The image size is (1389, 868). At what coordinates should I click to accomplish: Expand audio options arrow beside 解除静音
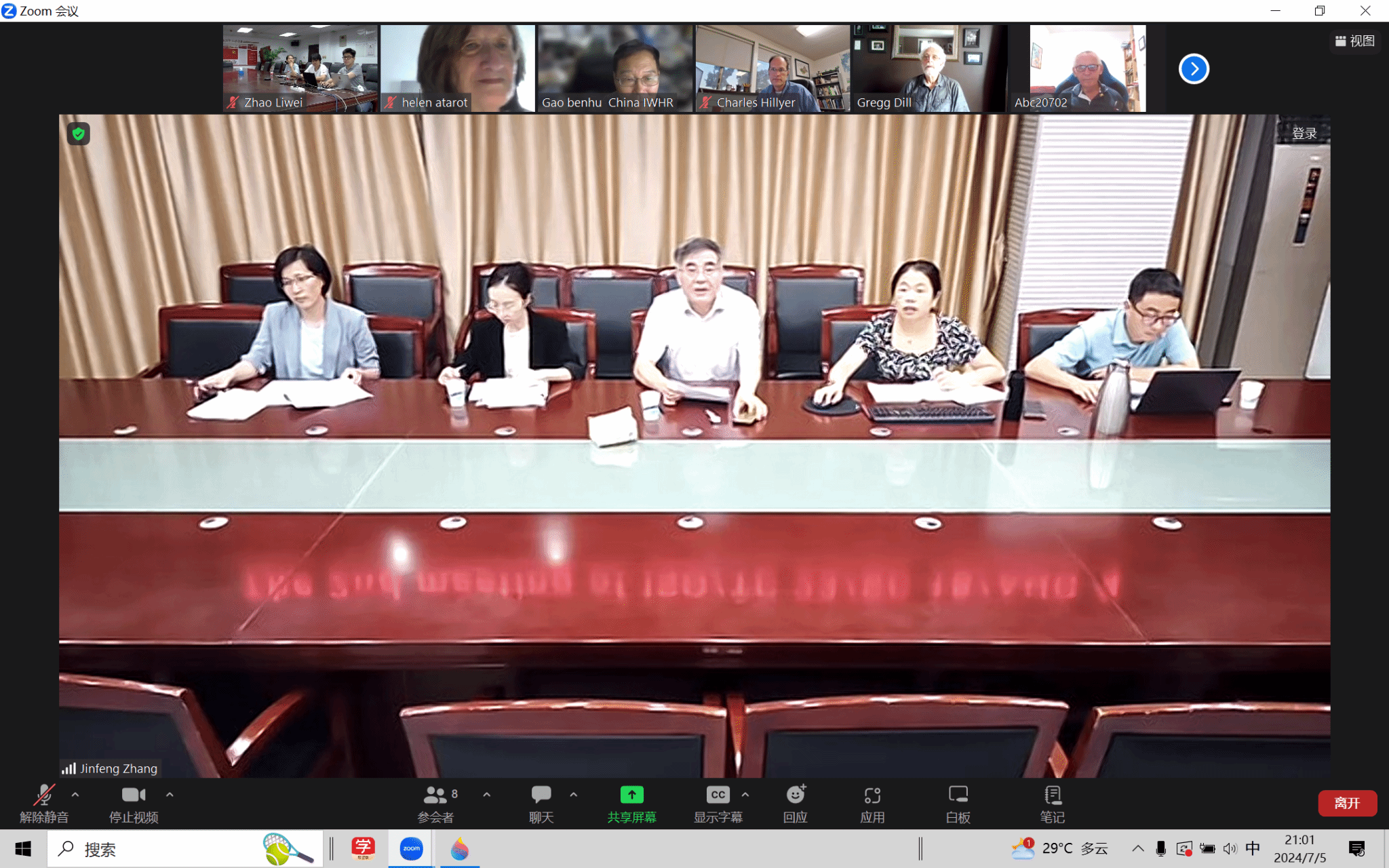[x=75, y=794]
